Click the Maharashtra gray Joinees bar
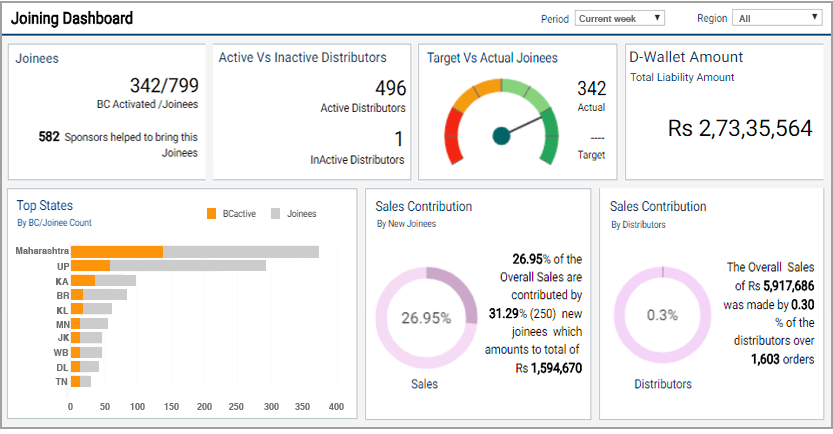The width and height of the screenshot is (833, 434). point(241,252)
